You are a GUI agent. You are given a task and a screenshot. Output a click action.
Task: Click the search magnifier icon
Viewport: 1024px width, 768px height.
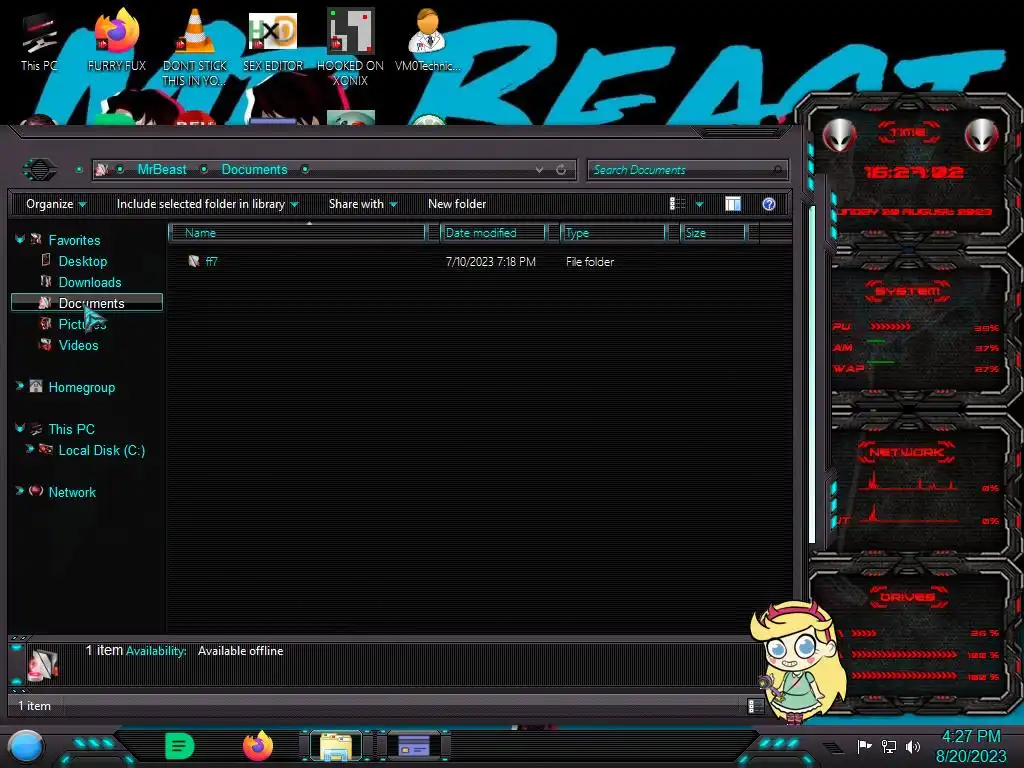pos(778,170)
